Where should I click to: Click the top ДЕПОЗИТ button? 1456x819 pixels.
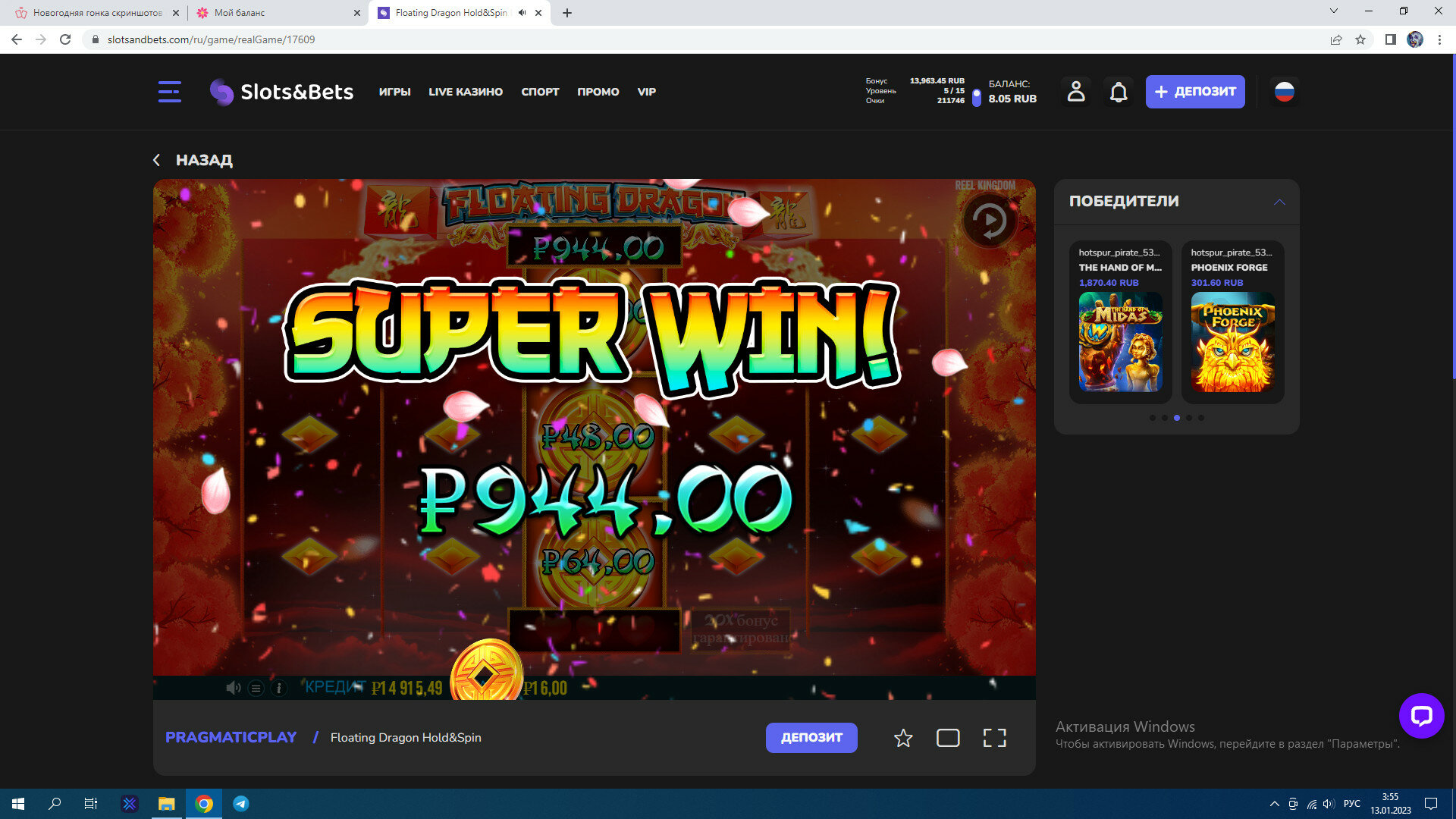(1194, 92)
